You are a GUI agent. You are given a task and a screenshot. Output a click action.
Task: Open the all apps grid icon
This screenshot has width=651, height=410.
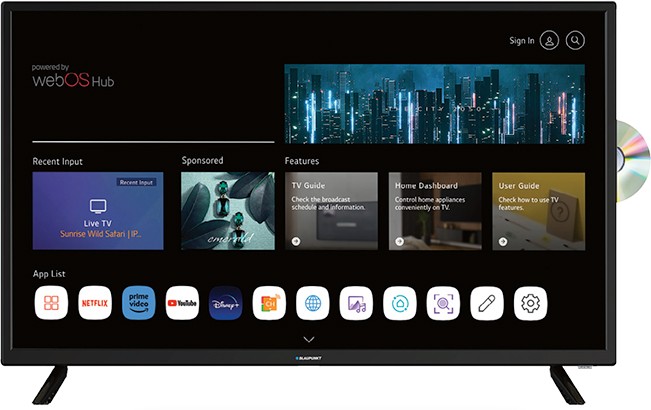click(51, 303)
